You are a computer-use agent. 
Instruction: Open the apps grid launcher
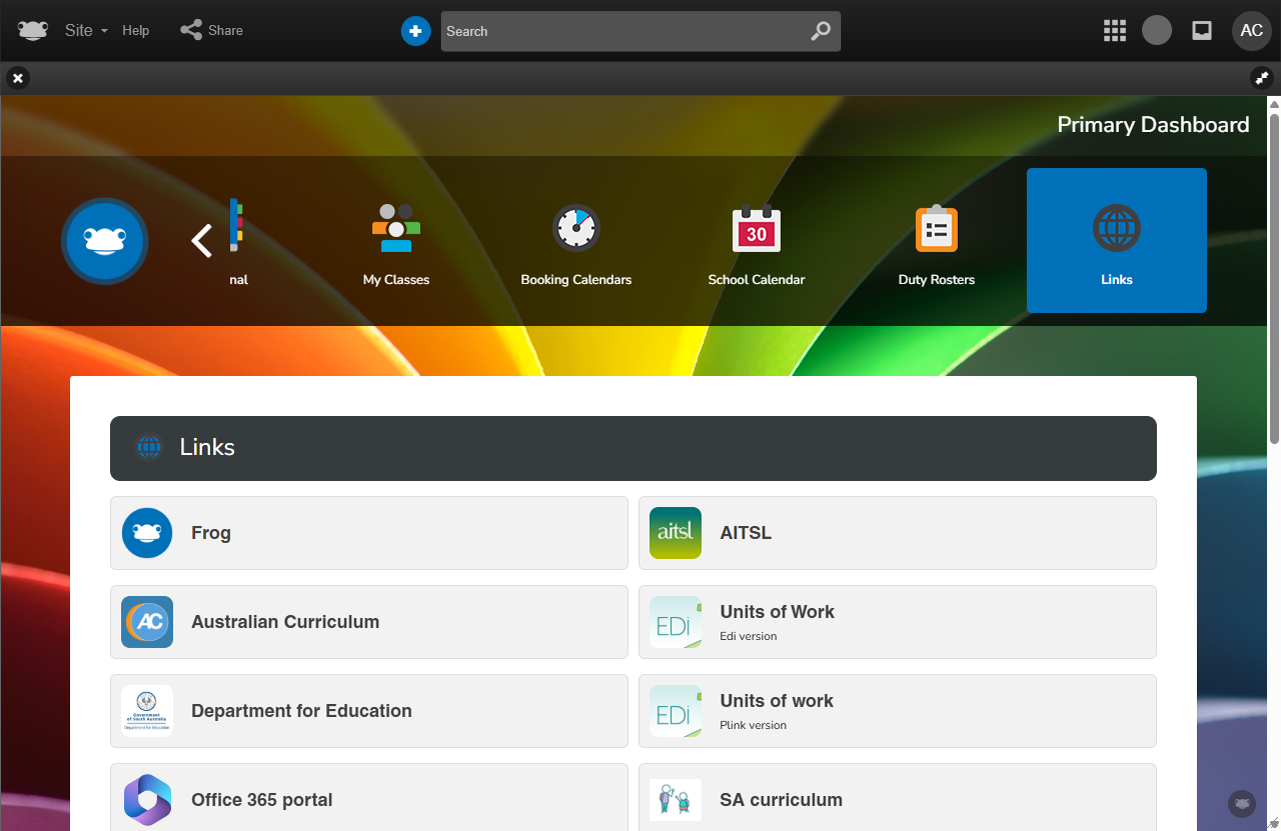pyautogui.click(x=1114, y=31)
